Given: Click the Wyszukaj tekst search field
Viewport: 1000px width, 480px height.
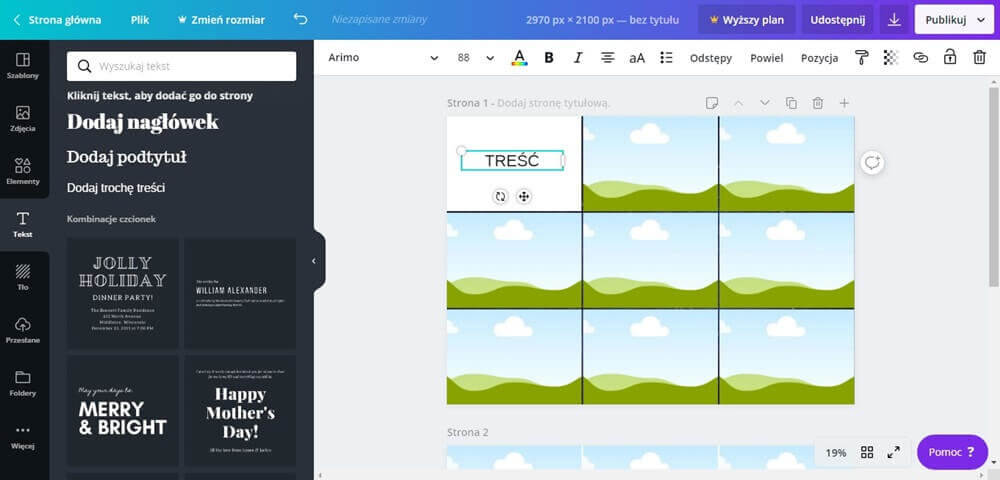Looking at the screenshot, I should (x=182, y=66).
